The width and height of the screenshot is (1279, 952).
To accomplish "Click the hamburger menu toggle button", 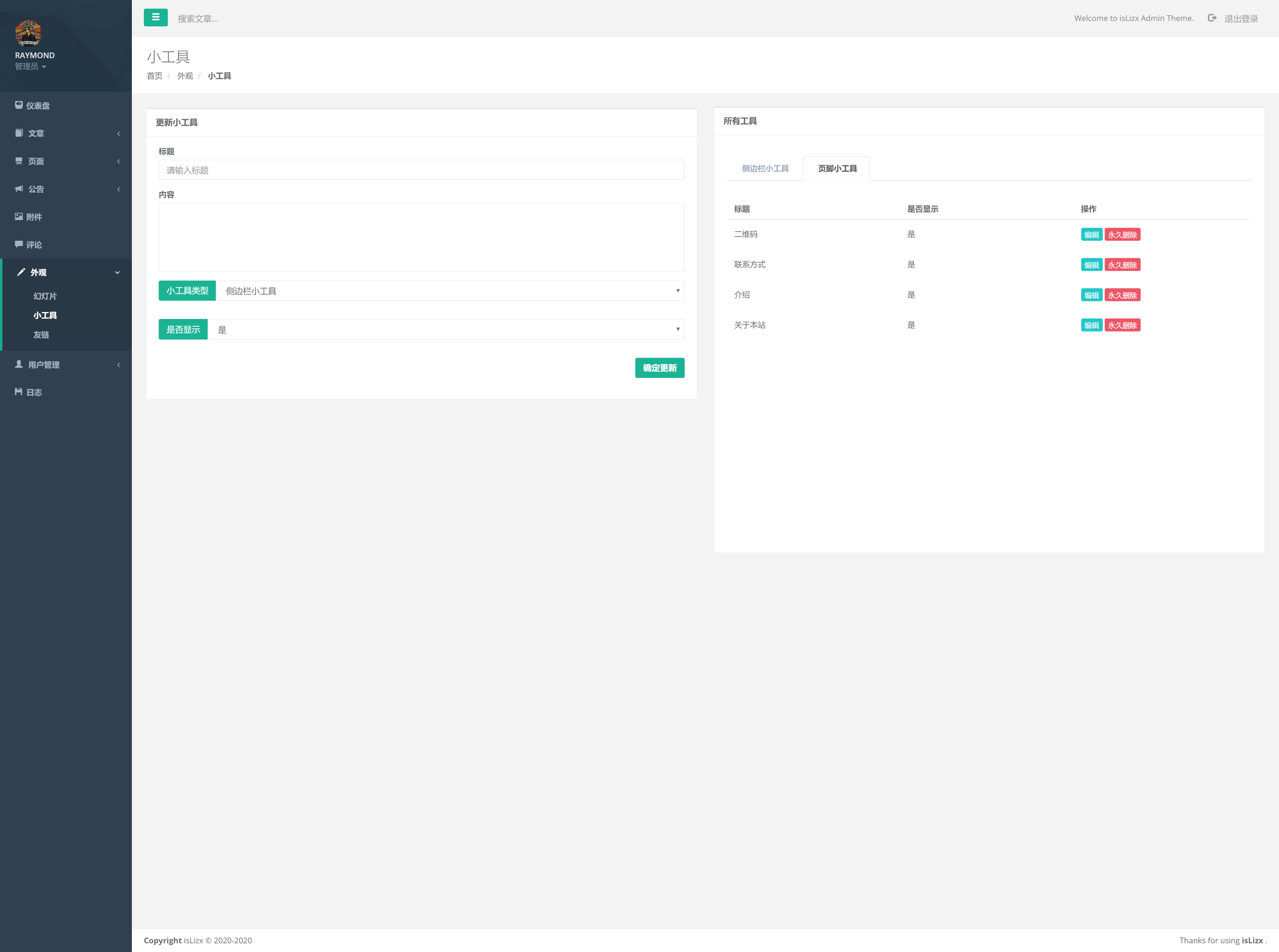I will click(156, 17).
